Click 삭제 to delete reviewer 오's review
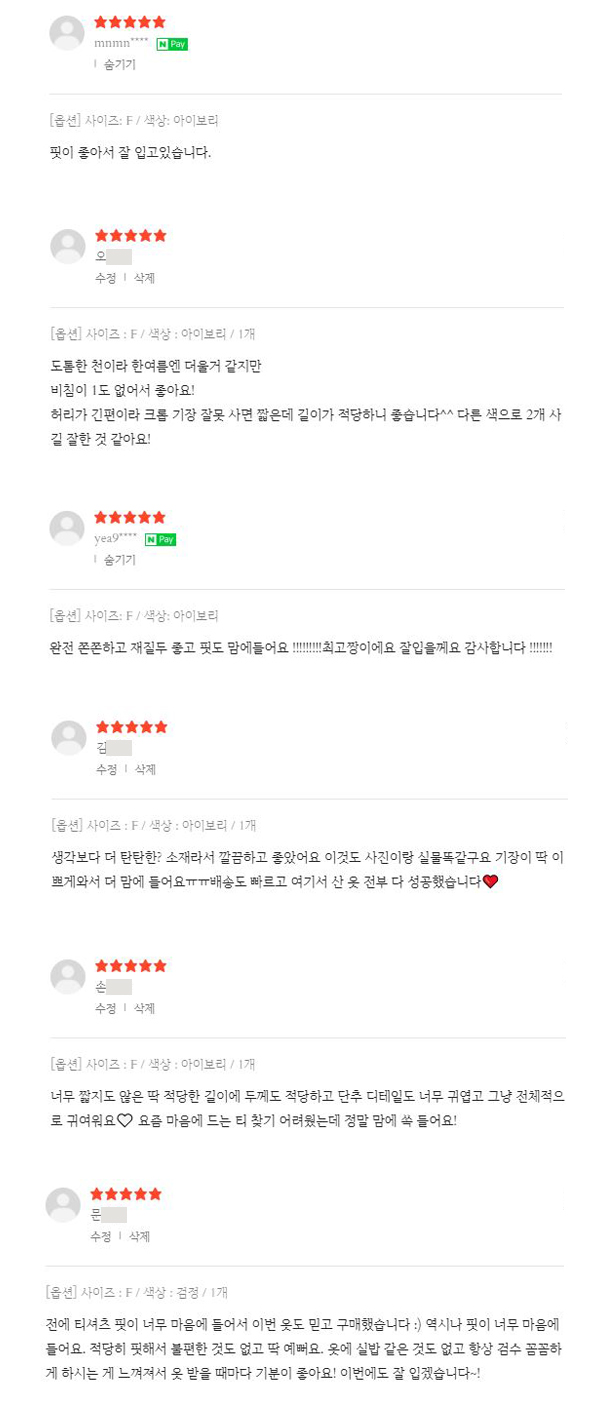Image resolution: width=600 pixels, height=1408 pixels. click(144, 278)
